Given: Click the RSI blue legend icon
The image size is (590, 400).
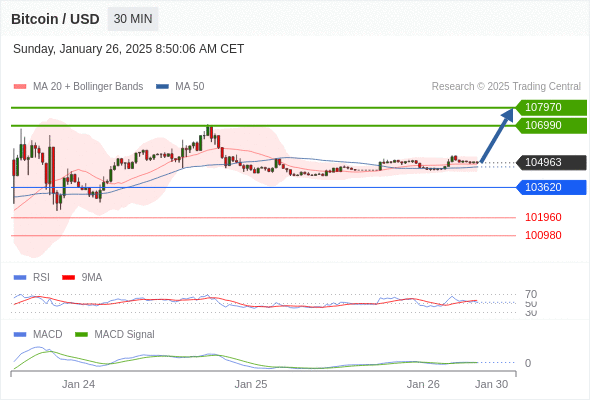Looking at the screenshot, I should tap(20, 278).
